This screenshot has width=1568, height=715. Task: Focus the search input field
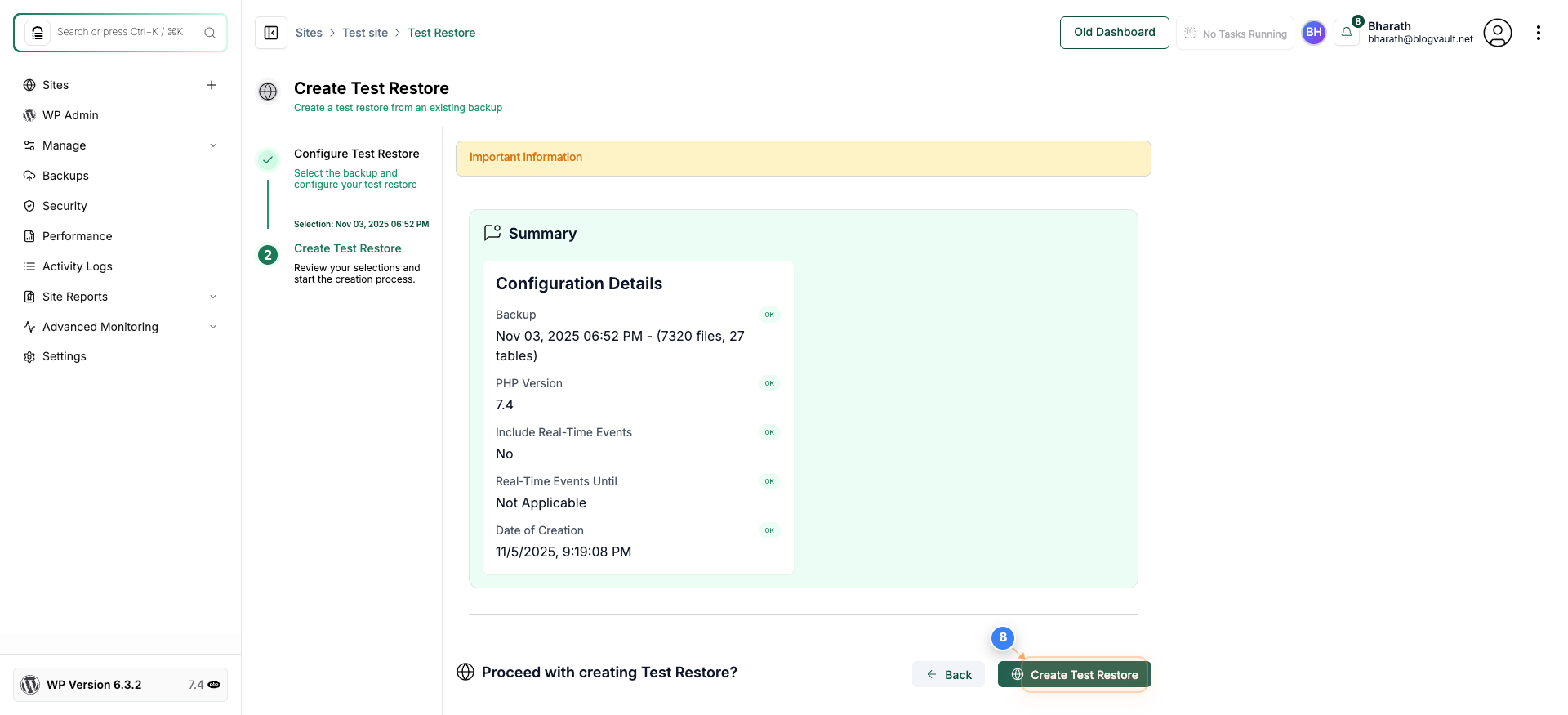[x=121, y=33]
